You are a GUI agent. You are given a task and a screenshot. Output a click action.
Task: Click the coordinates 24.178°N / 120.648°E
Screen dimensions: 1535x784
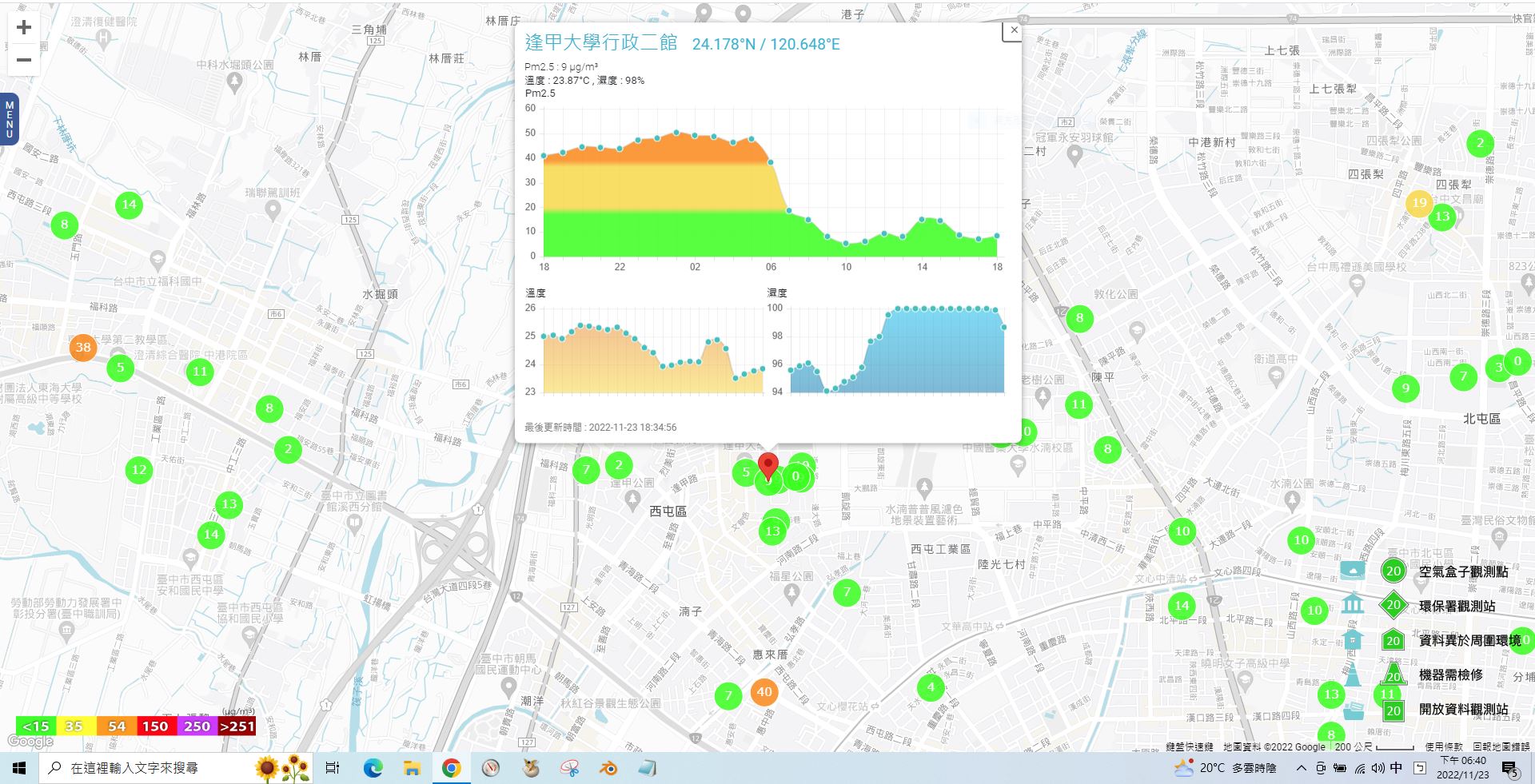point(766,44)
